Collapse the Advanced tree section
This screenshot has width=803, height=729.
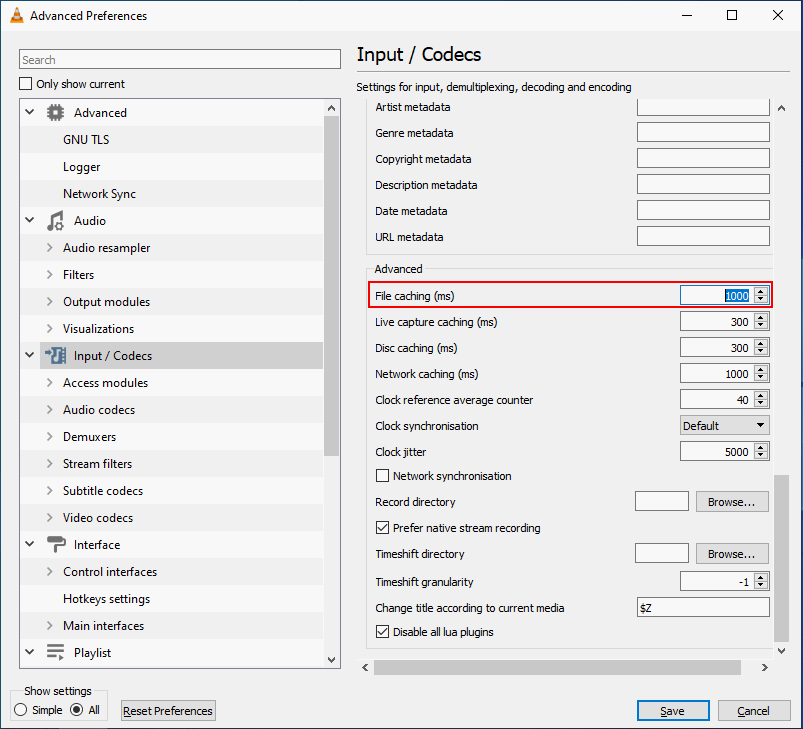click(x=30, y=112)
